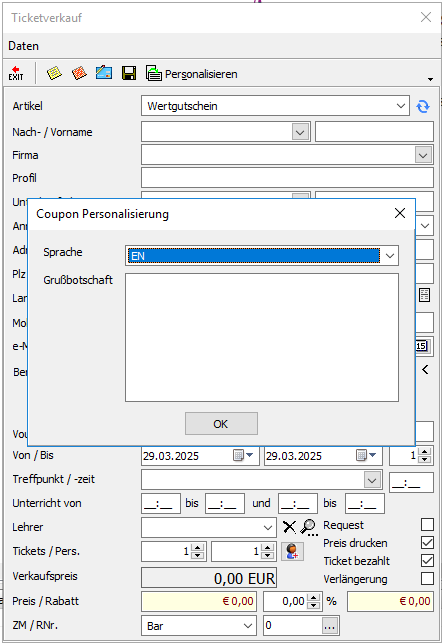Click inside the Grußbotschaft text area
The width and height of the screenshot is (442, 643).
pyautogui.click(x=262, y=337)
